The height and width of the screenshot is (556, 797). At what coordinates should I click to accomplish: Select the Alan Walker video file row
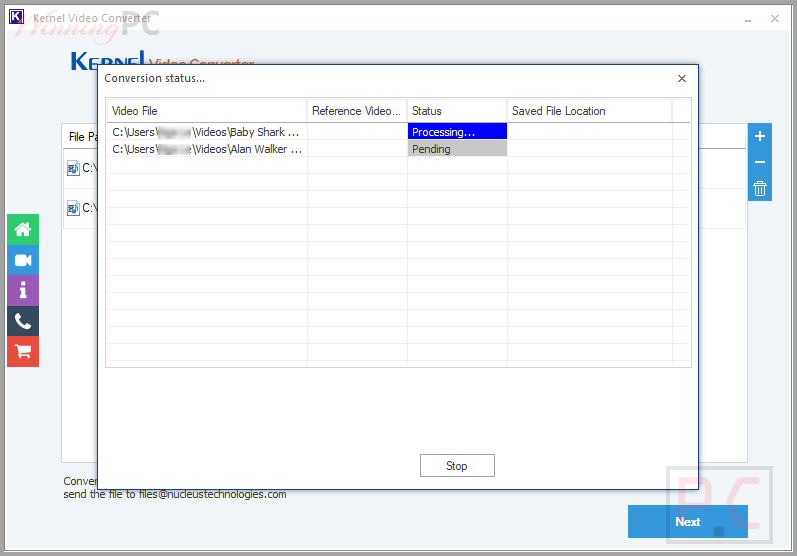click(x=398, y=149)
